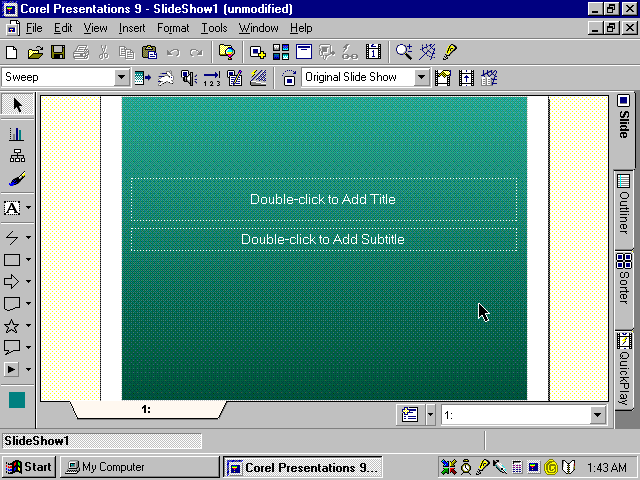
Task: Click the Undo arrow icon
Action: pyautogui.click(x=173, y=52)
